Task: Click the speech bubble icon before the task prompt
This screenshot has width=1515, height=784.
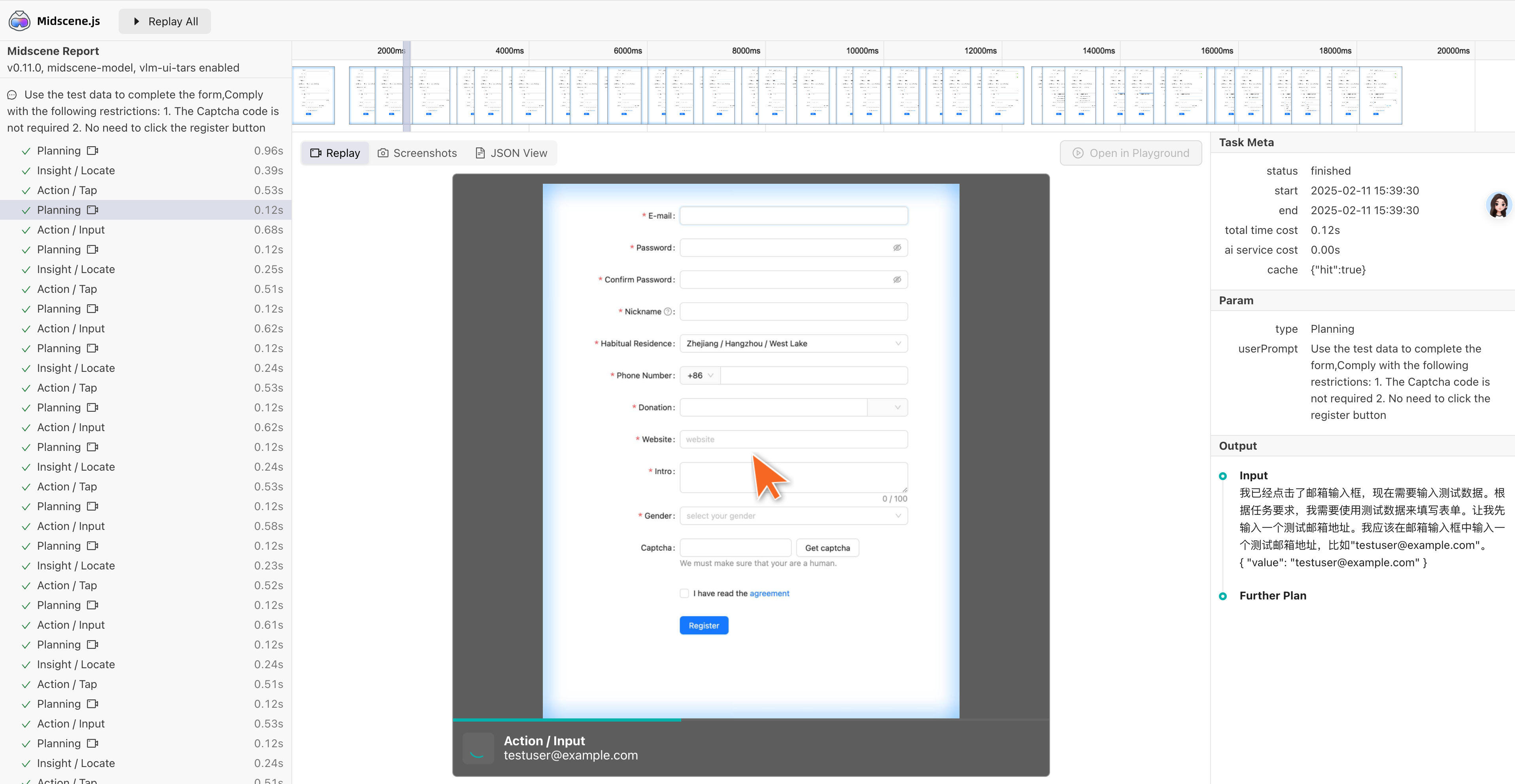Action: coord(12,94)
